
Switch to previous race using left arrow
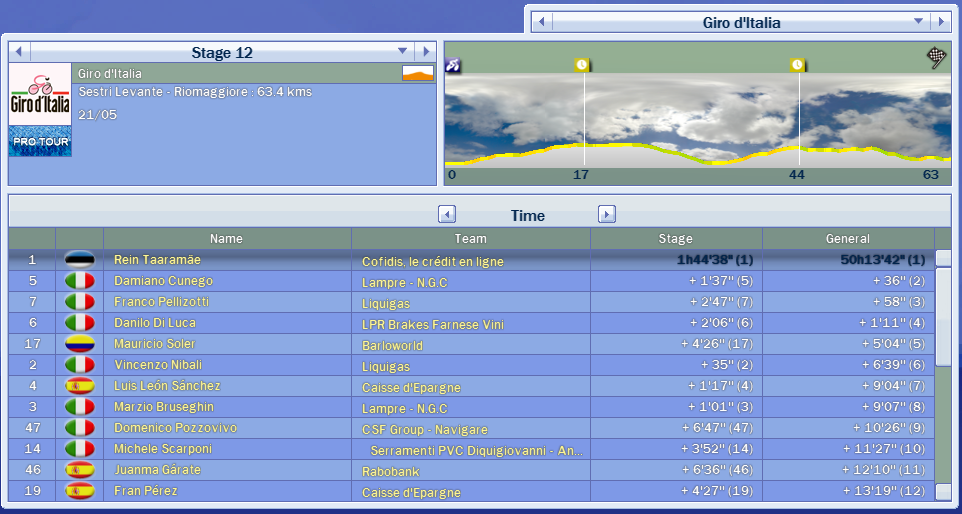tap(541, 22)
